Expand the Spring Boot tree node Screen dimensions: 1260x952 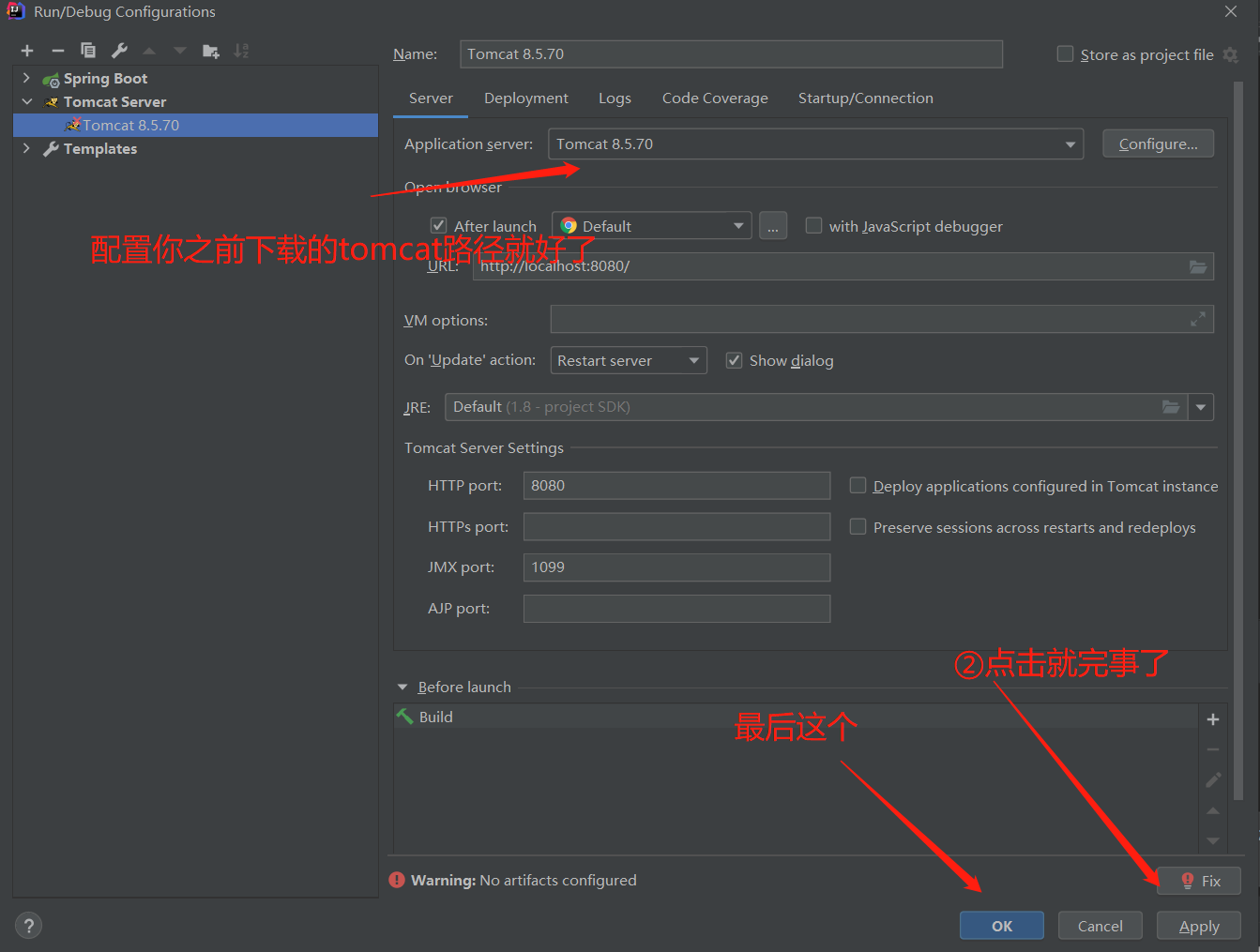click(x=25, y=78)
